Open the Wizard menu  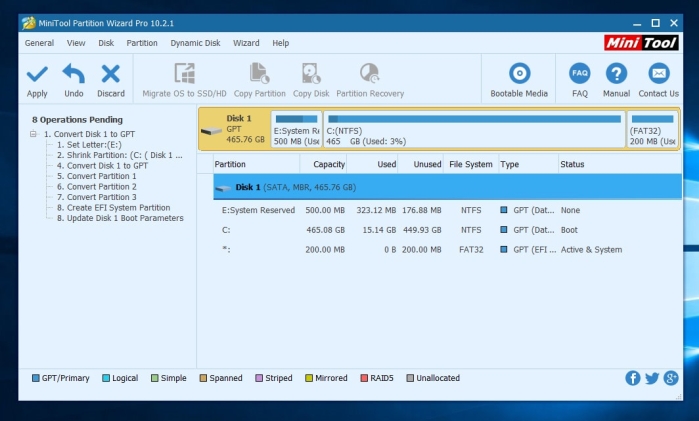pyautogui.click(x=246, y=43)
